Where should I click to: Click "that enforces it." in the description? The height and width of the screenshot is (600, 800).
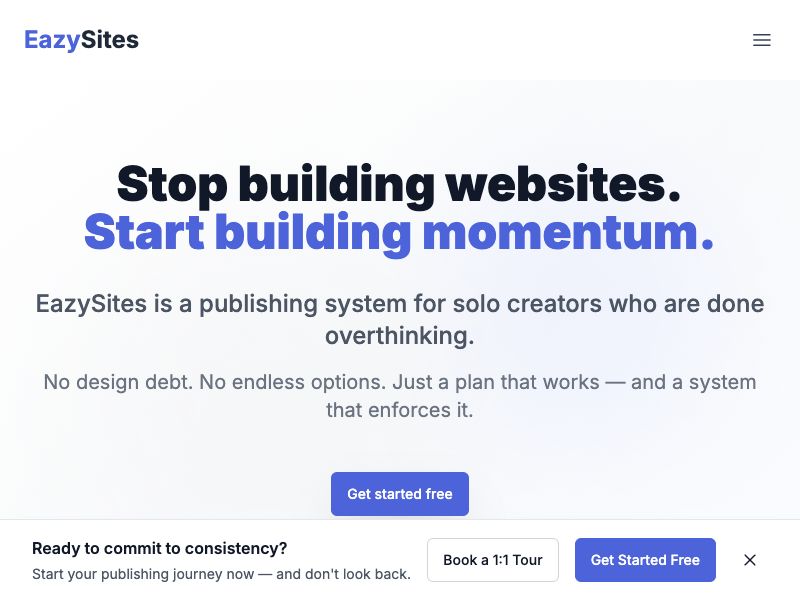[399, 410]
